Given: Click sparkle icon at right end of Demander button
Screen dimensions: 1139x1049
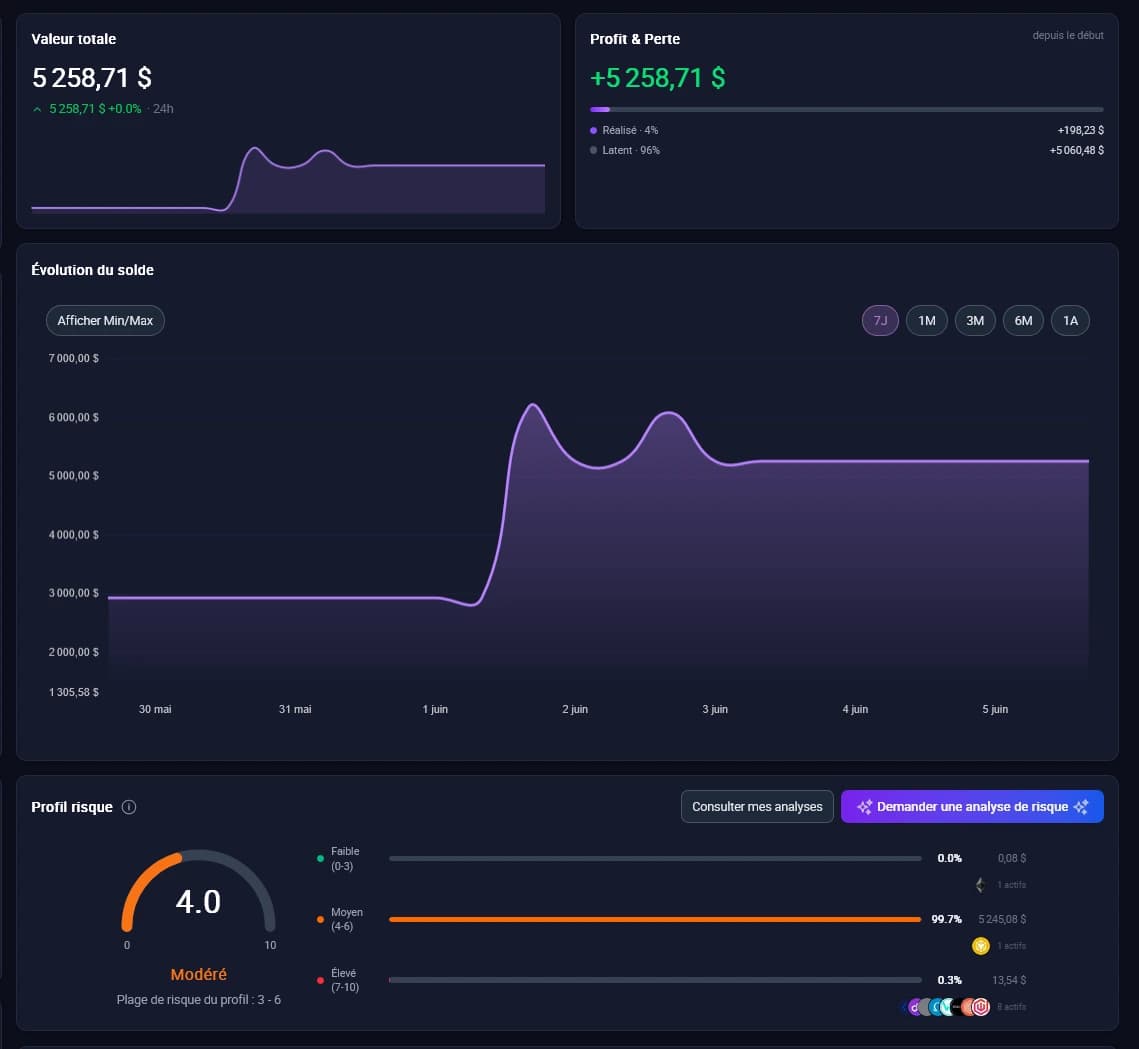Looking at the screenshot, I should click(x=1081, y=807).
